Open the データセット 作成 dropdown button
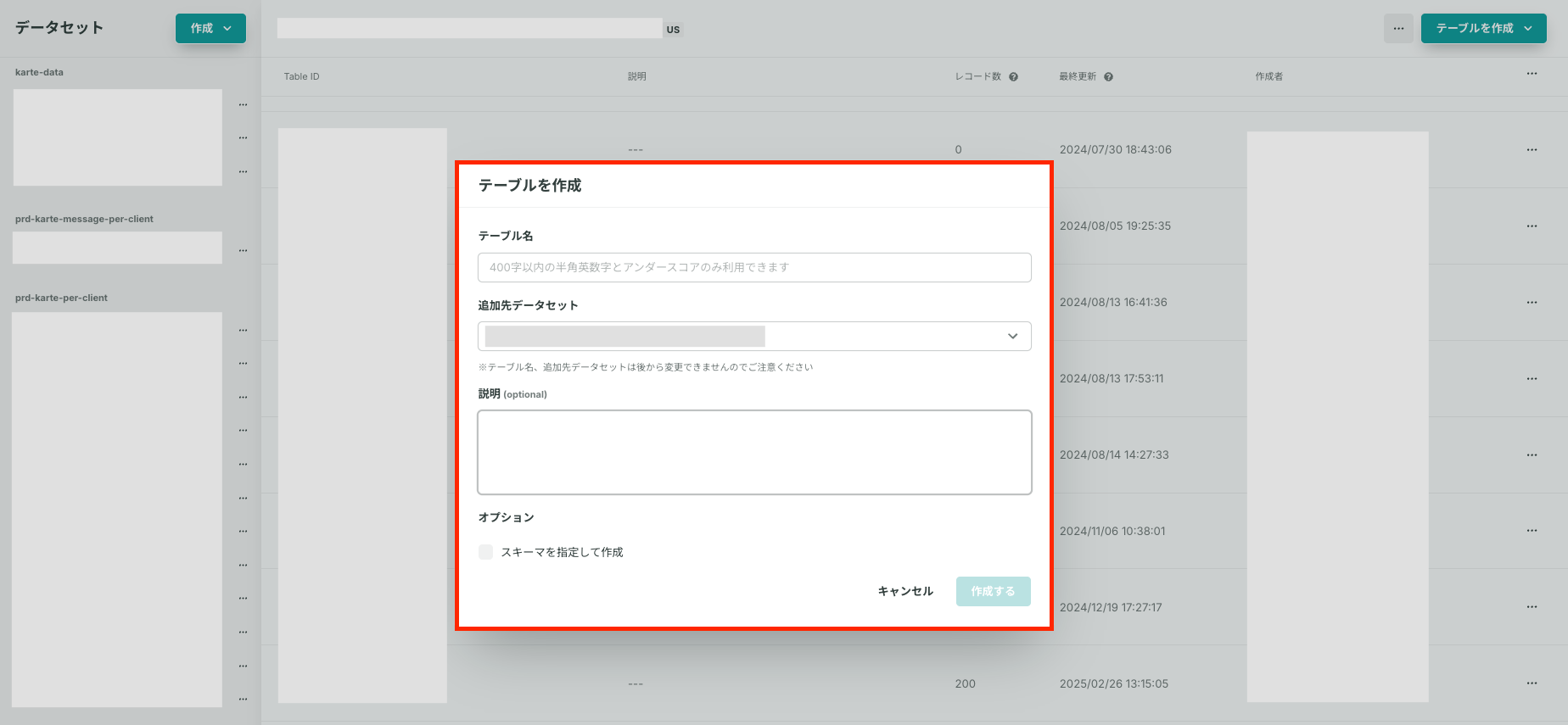The width and height of the screenshot is (1568, 725). 210,29
